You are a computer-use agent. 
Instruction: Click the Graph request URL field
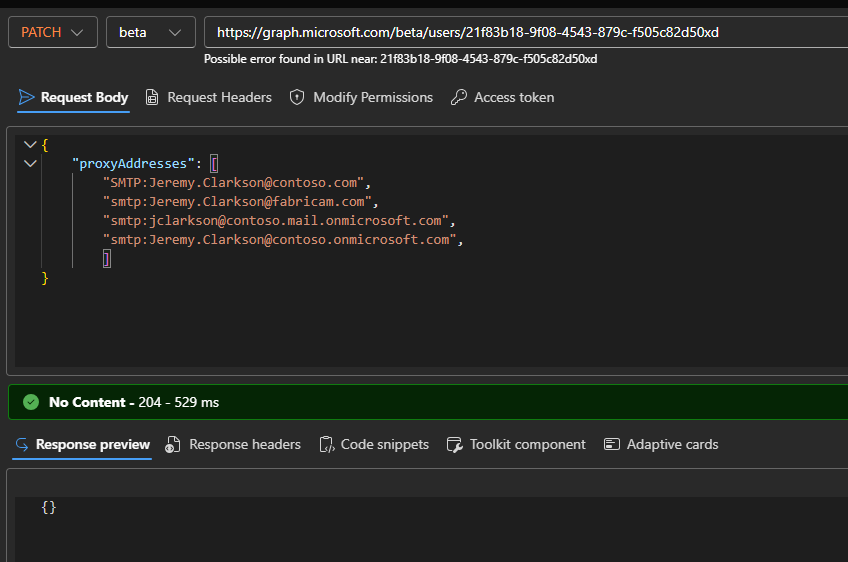point(520,32)
